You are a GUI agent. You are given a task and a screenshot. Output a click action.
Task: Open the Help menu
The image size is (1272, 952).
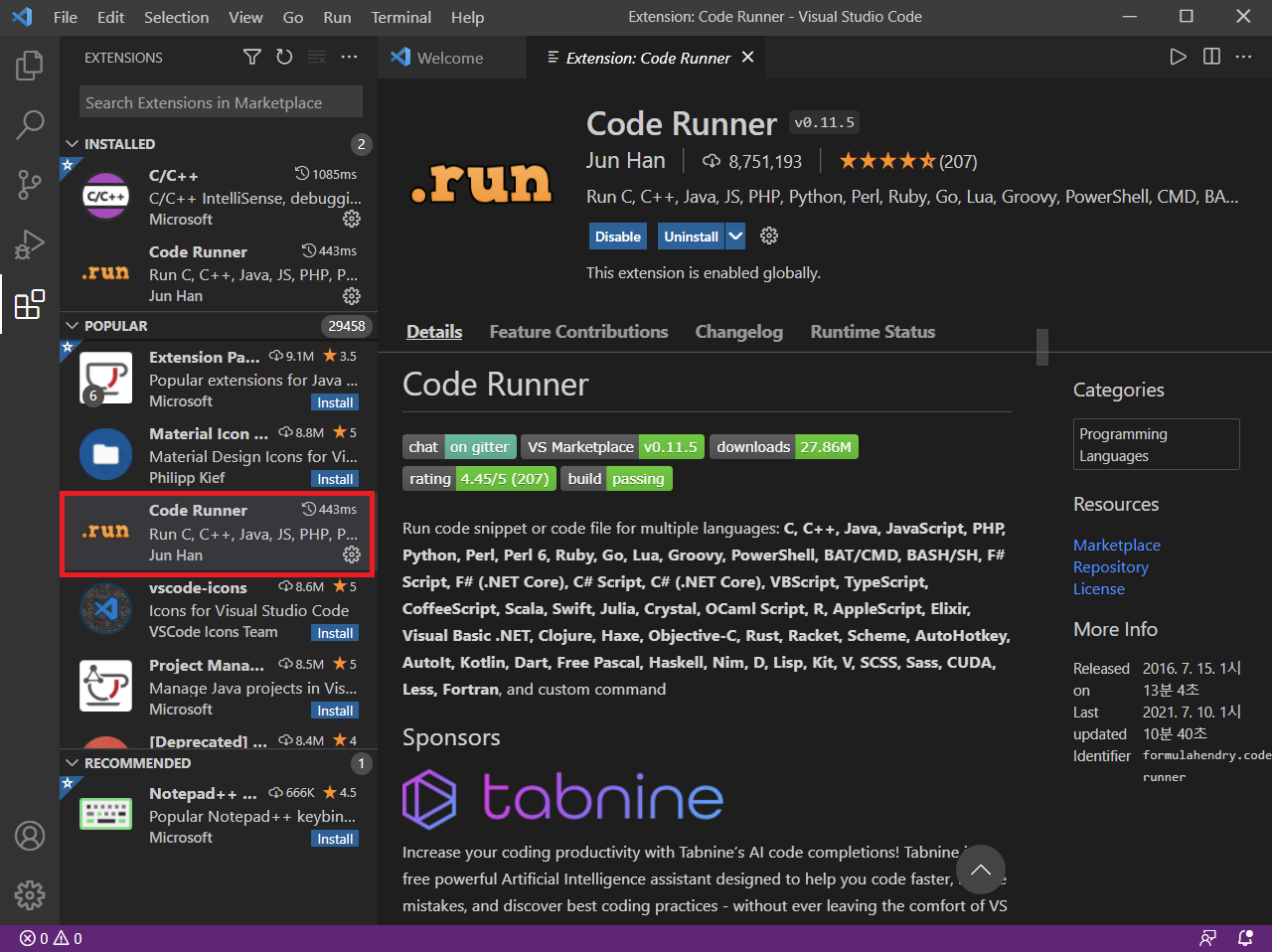(467, 17)
